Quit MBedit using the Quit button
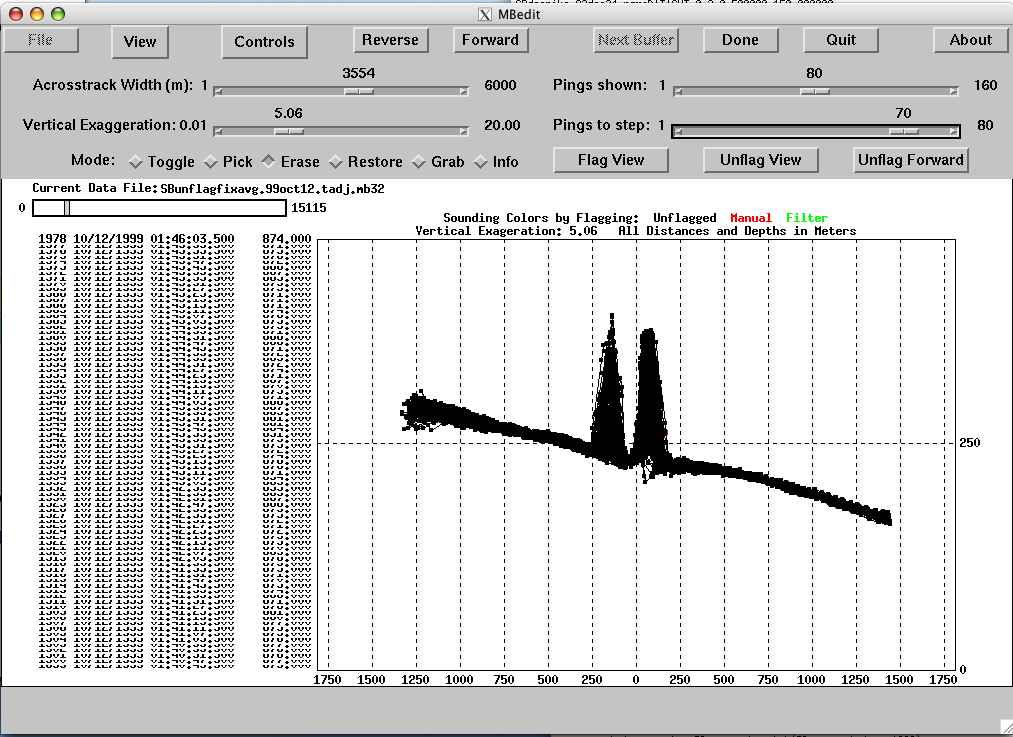The image size is (1013, 737). click(841, 40)
